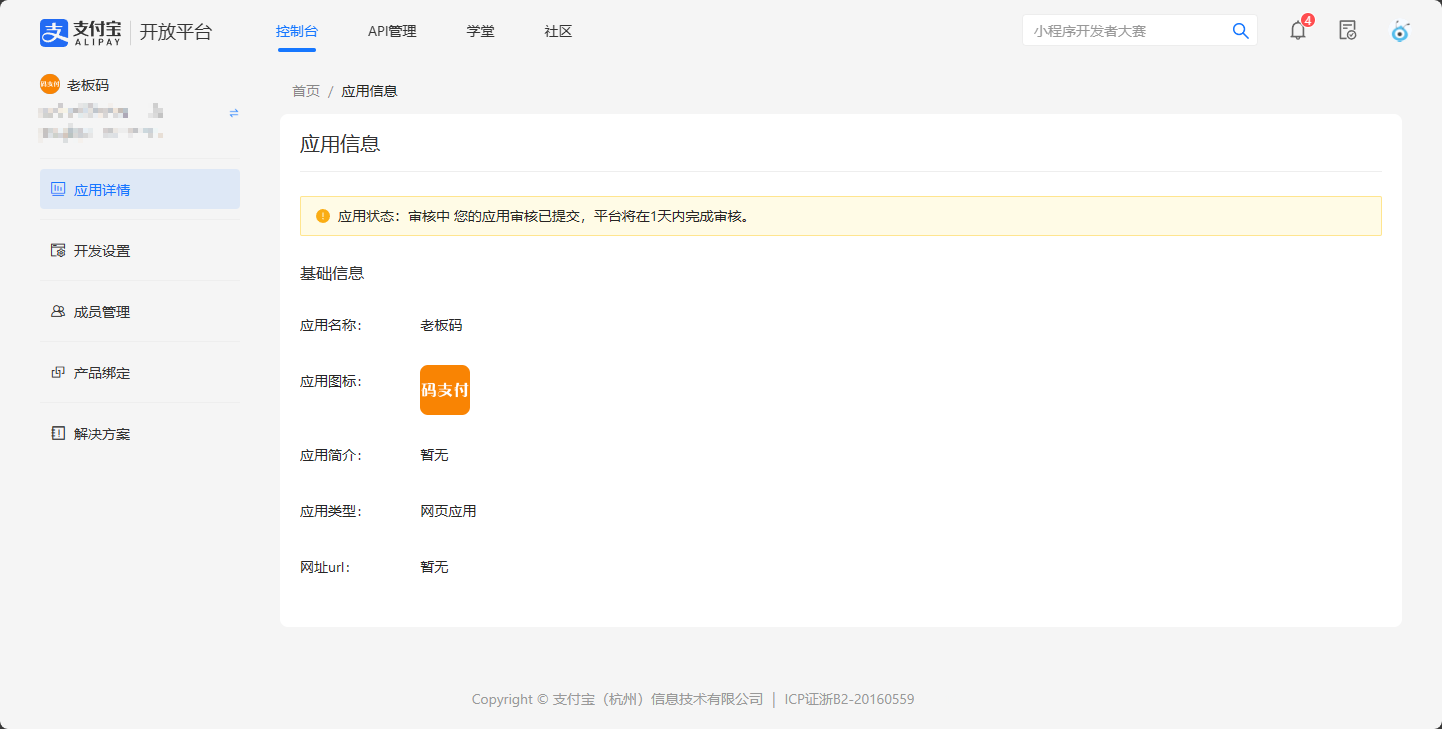This screenshot has width=1442, height=729.
Task: Click the search magnifier icon
Action: coord(1240,31)
